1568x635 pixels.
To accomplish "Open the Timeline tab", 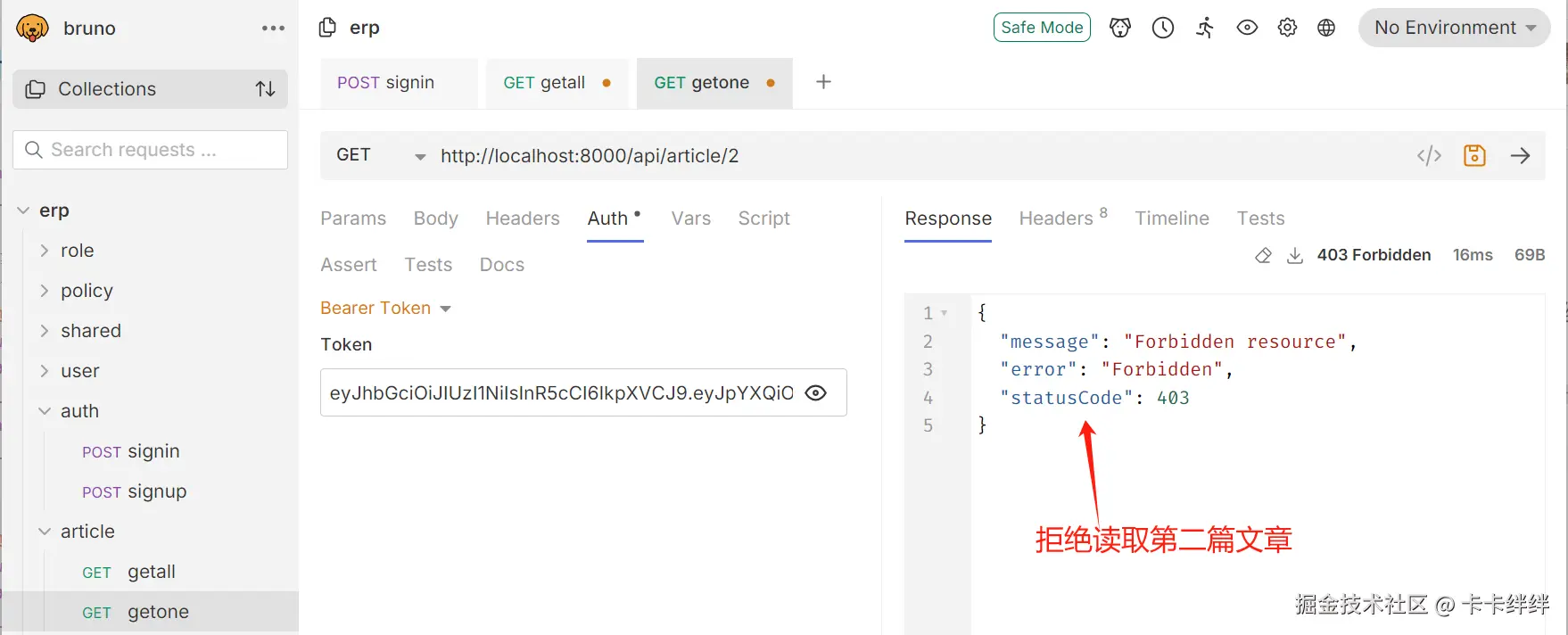I will pos(1172,219).
